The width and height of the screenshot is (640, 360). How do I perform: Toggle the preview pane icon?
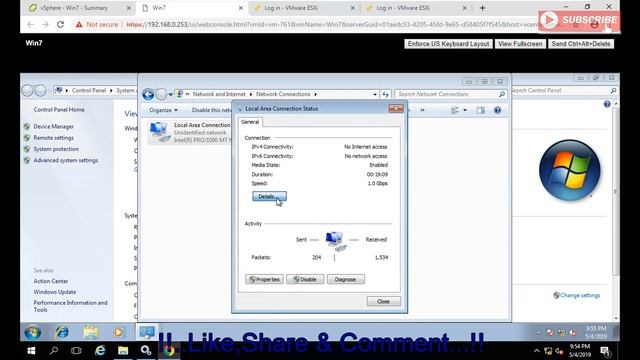pos(481,110)
